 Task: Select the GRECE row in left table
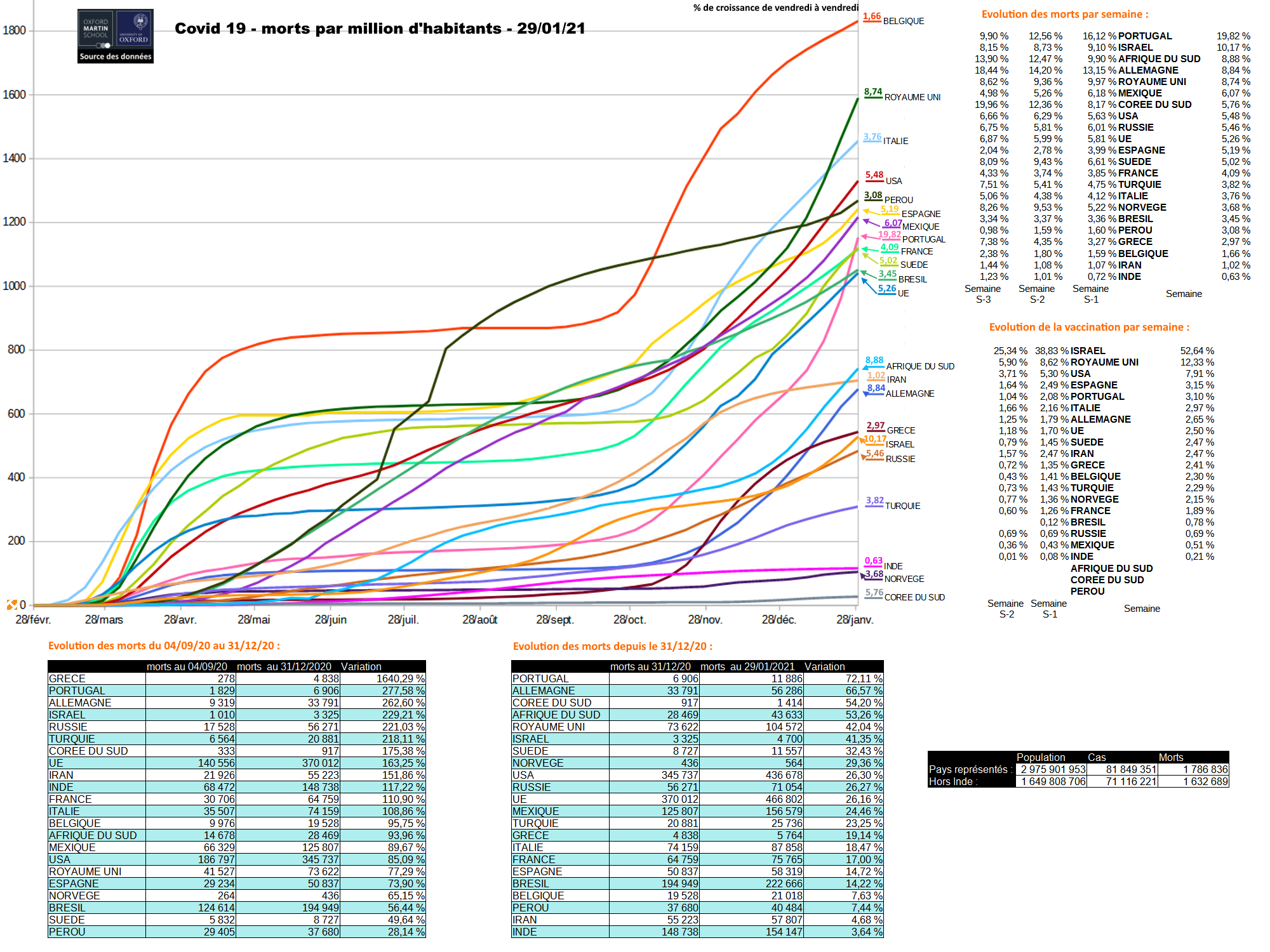(x=67, y=678)
